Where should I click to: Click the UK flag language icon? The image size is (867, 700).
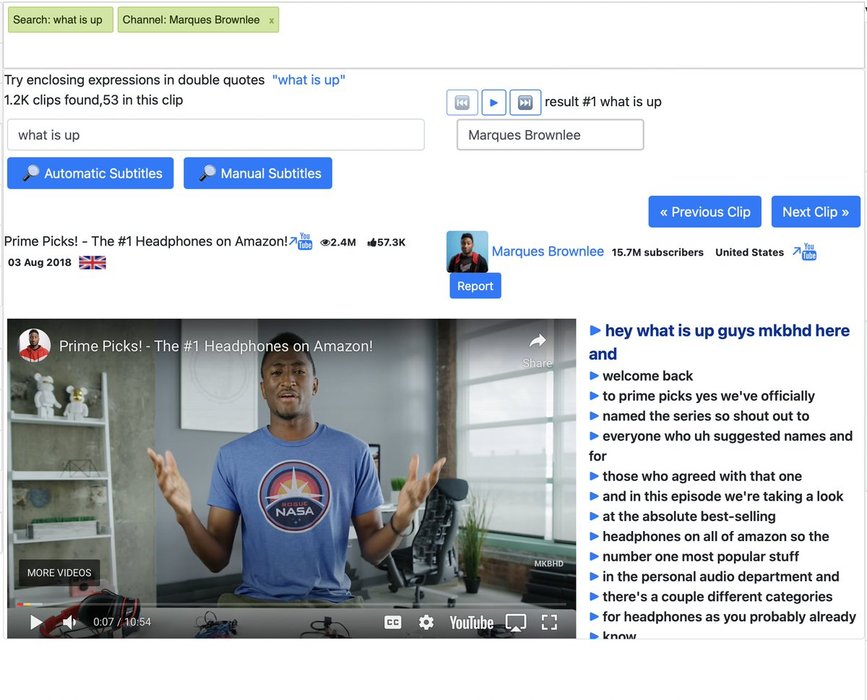click(92, 263)
